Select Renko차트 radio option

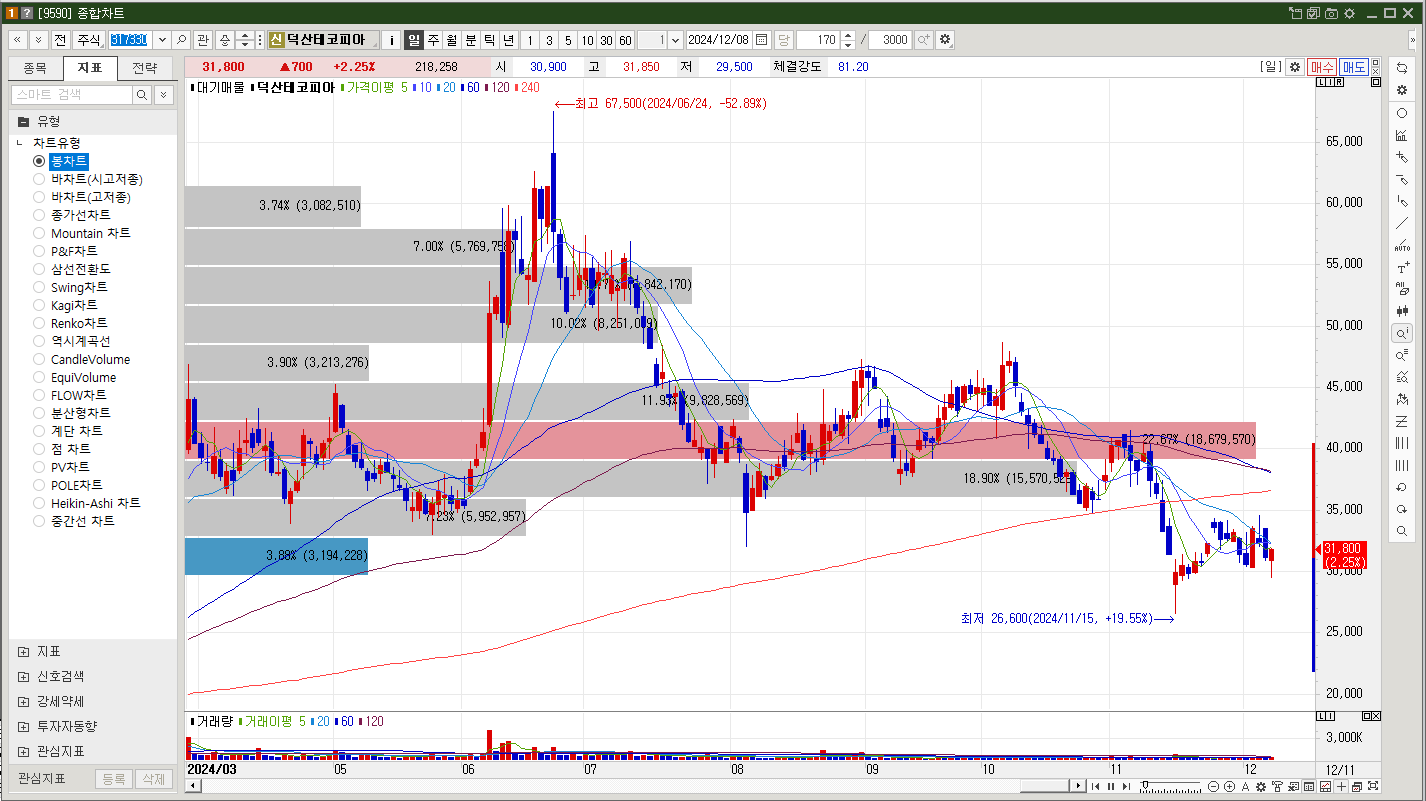click(x=39, y=323)
